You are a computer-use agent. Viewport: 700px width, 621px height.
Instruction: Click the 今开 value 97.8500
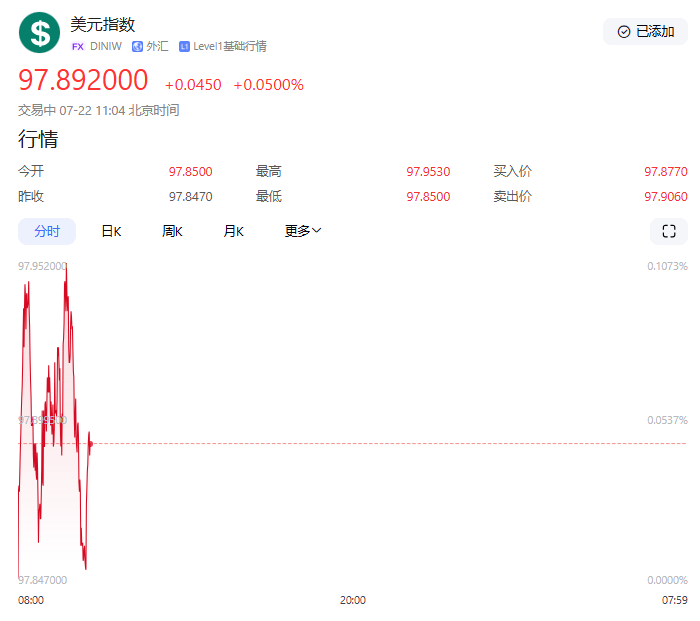point(191,171)
